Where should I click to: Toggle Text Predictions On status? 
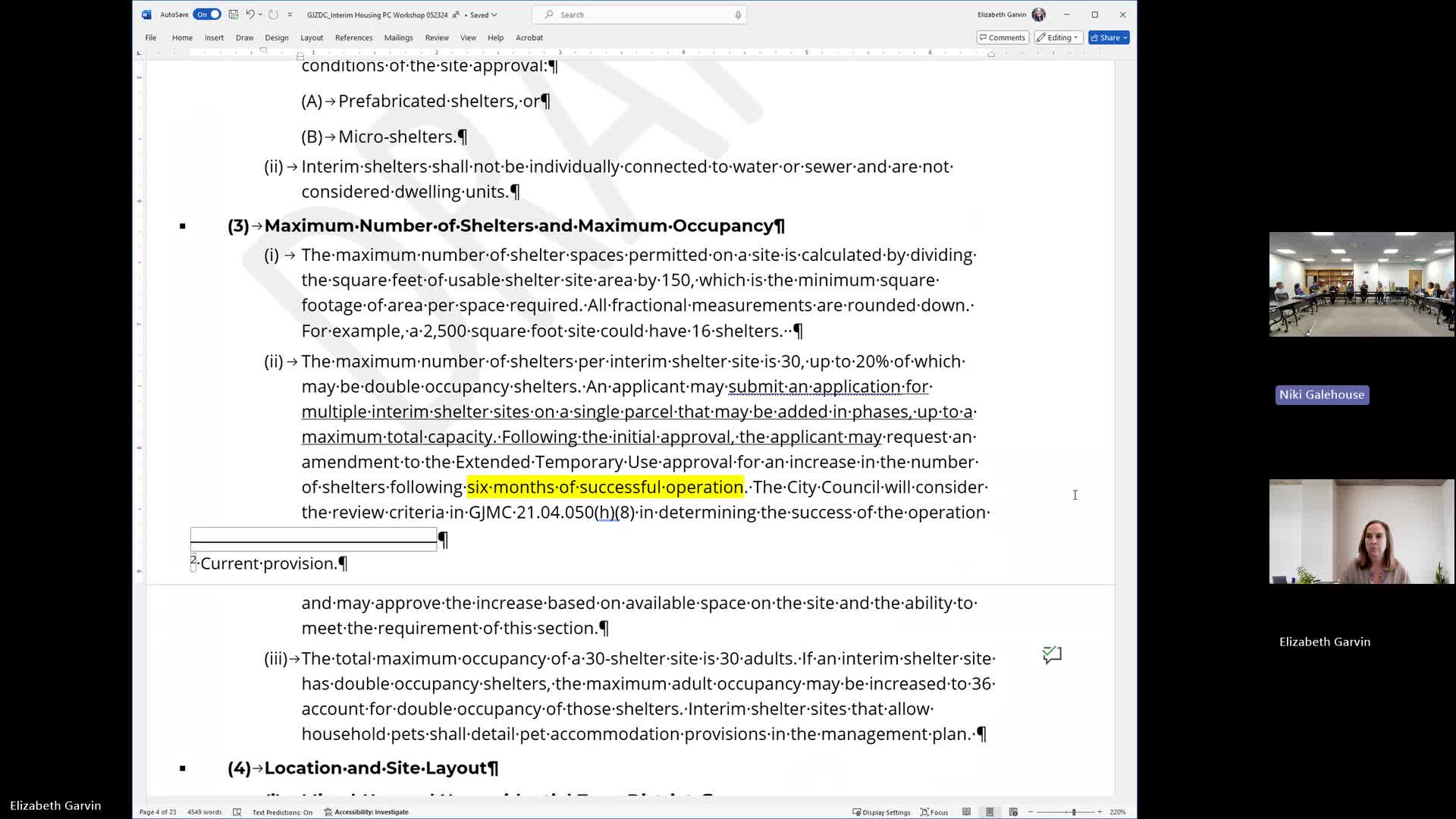[x=282, y=812]
